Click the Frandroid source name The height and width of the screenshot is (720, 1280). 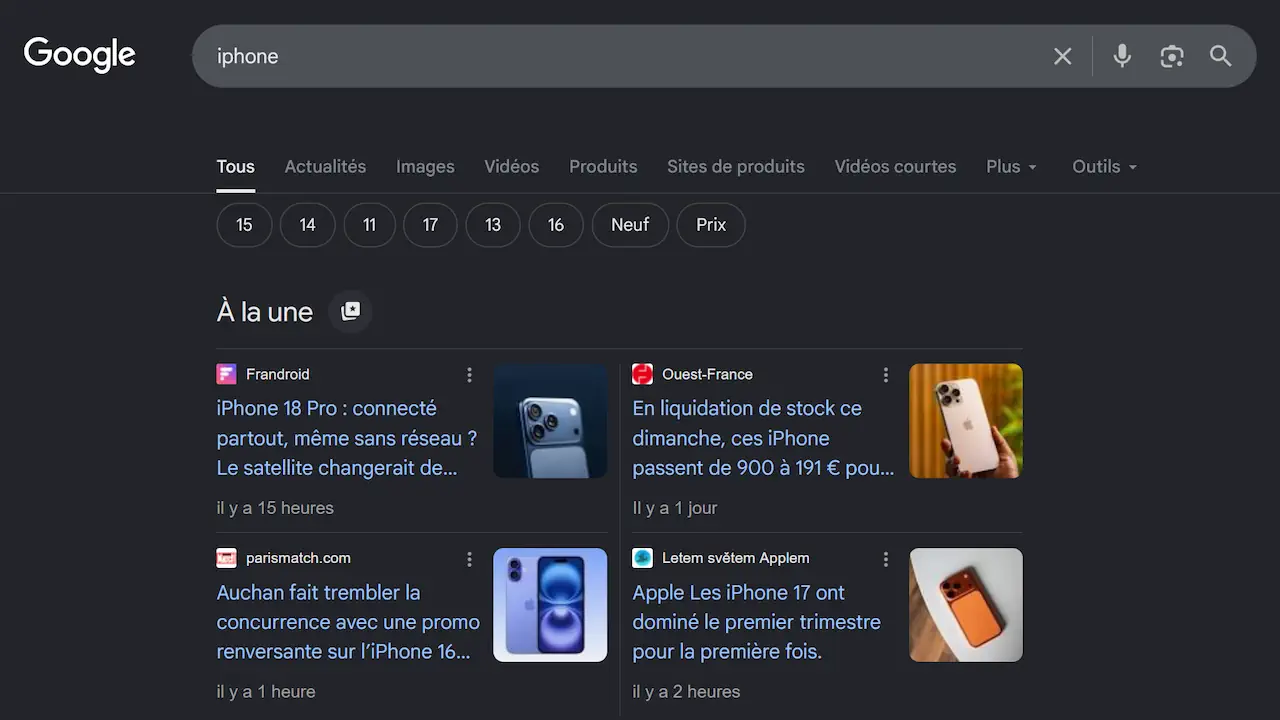pyautogui.click(x=278, y=374)
